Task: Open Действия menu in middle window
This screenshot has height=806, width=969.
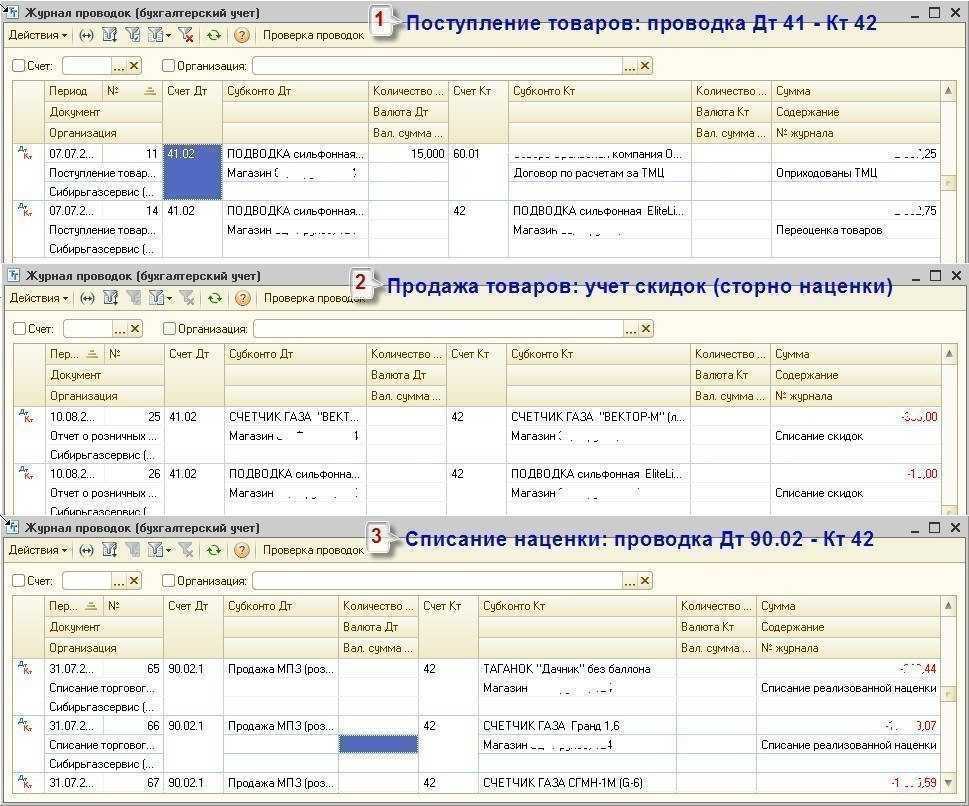Action: [39, 298]
